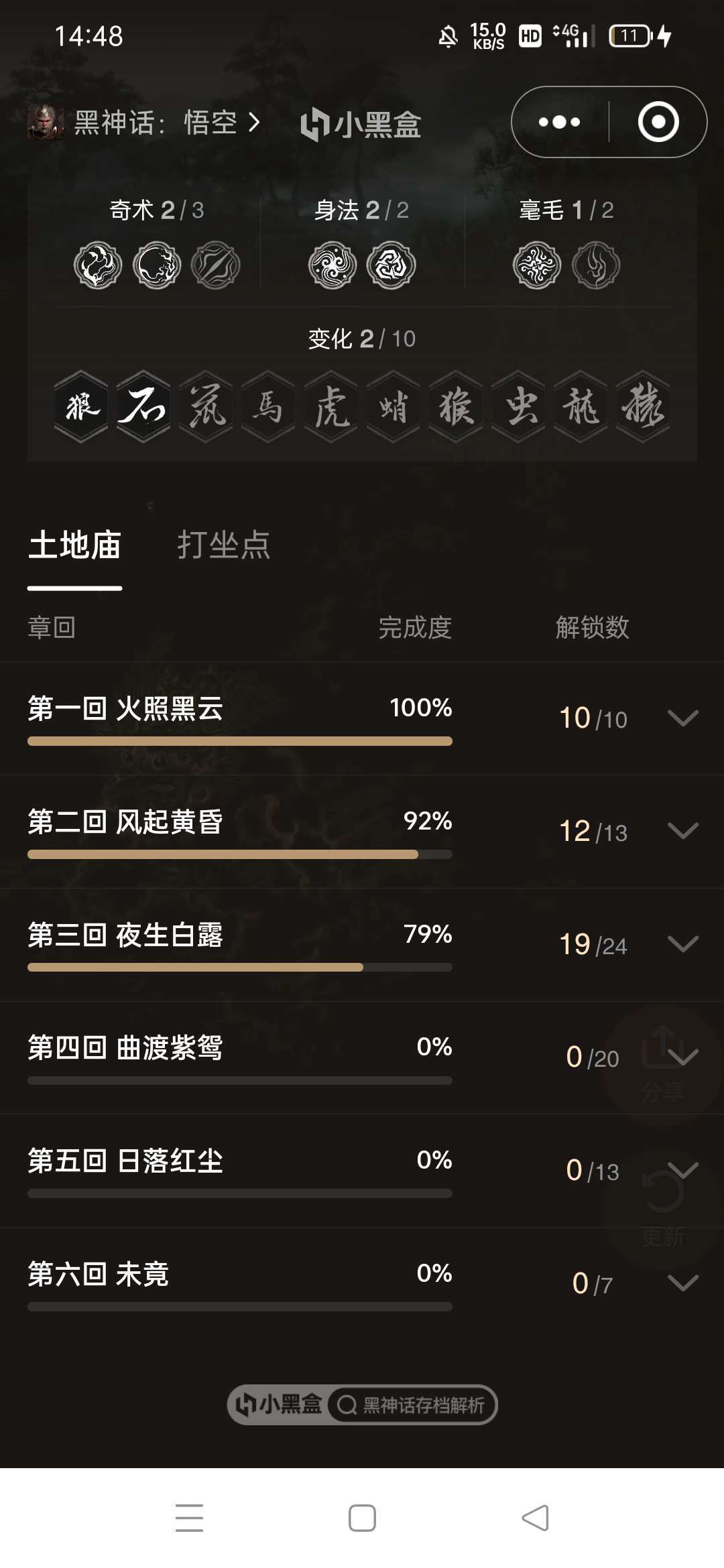724x1568 pixels.
Task: Select the 土地庙 tab
Action: (74, 545)
